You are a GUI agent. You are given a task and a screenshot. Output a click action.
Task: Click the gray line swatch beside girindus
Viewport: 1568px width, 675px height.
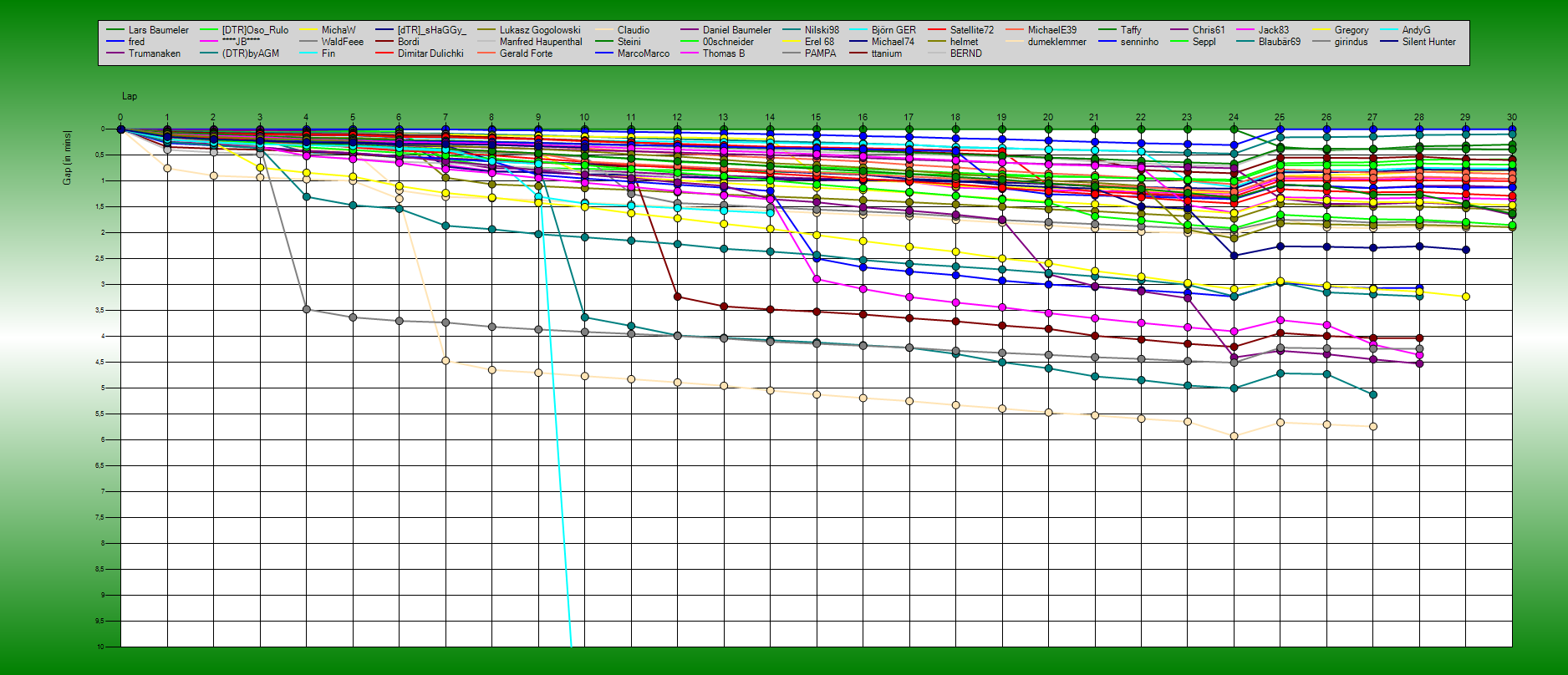1321,42
